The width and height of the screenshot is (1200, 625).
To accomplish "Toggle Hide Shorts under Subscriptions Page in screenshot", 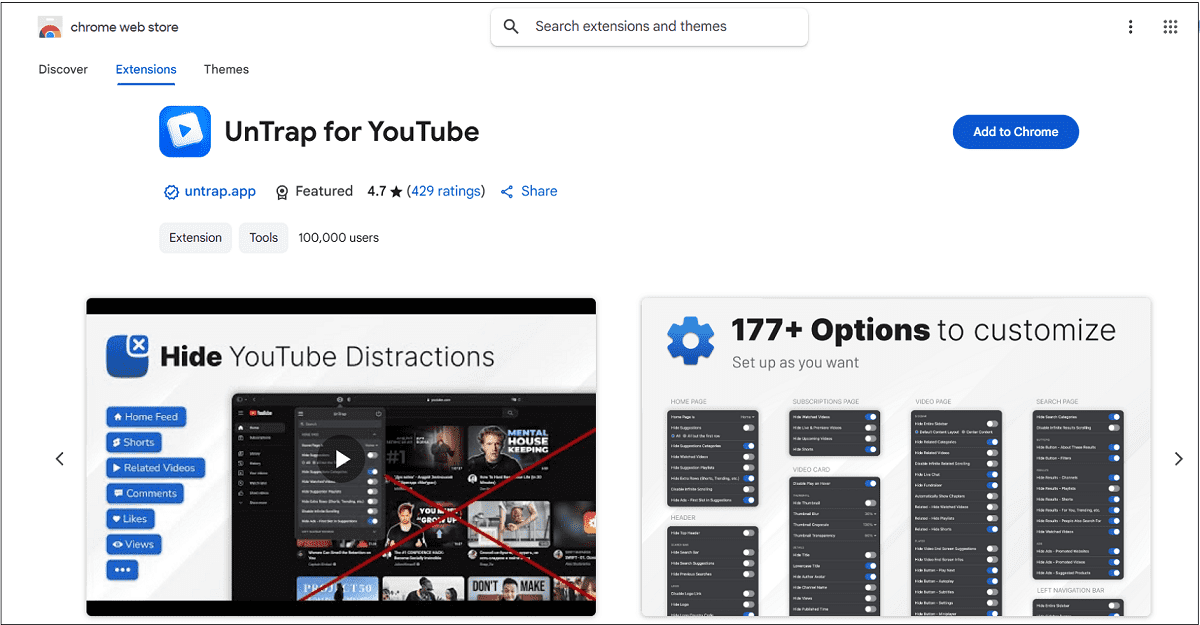I will point(870,449).
